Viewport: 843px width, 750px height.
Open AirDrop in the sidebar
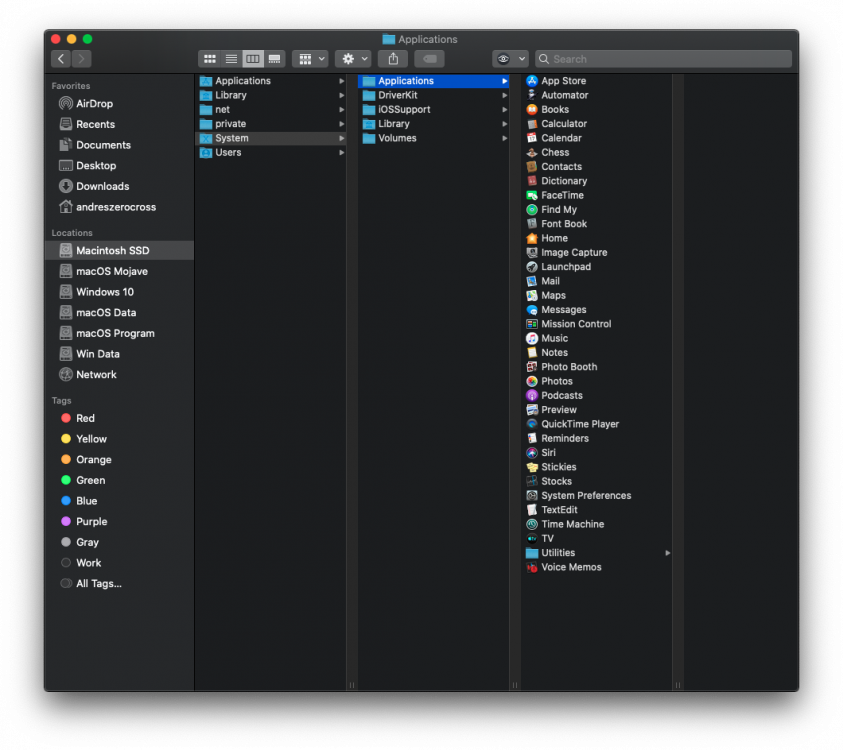(94, 103)
